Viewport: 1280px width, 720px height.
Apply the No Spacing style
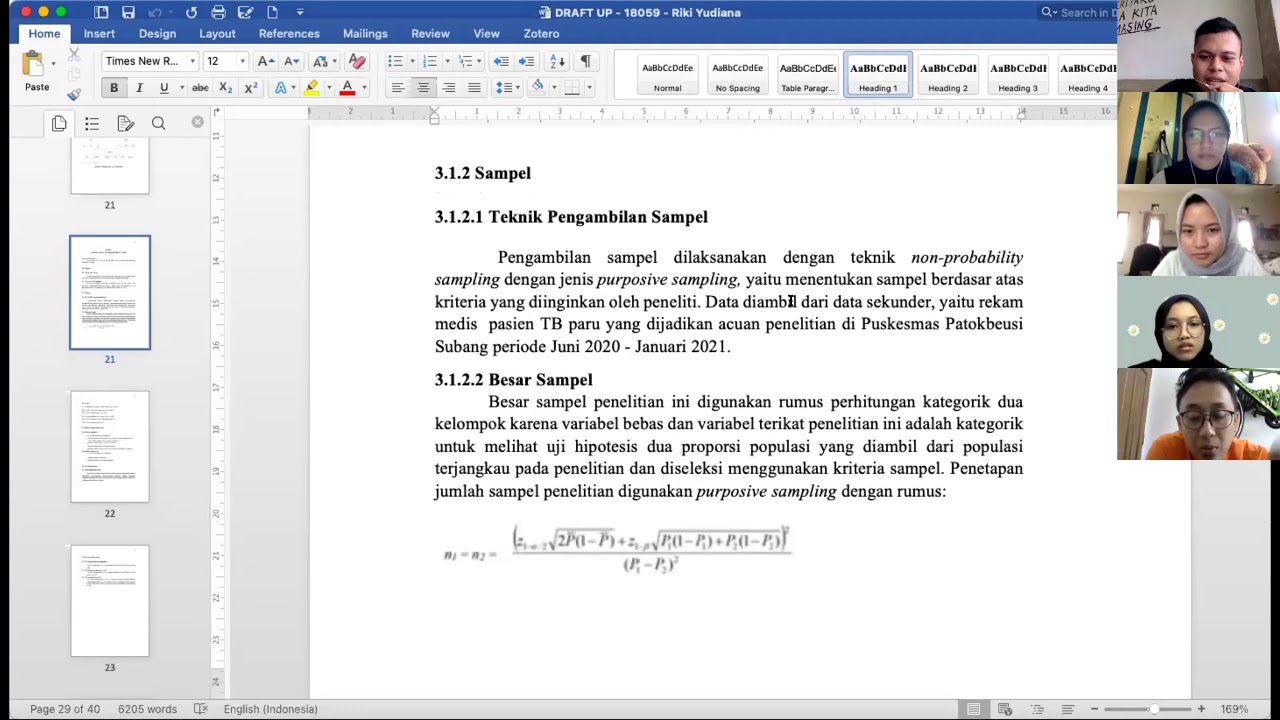[x=737, y=75]
